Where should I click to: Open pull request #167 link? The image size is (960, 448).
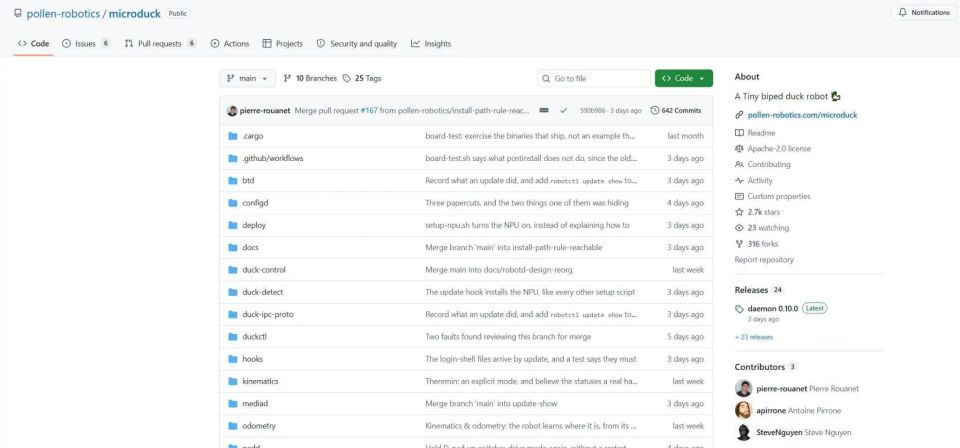pyautogui.click(x=369, y=111)
